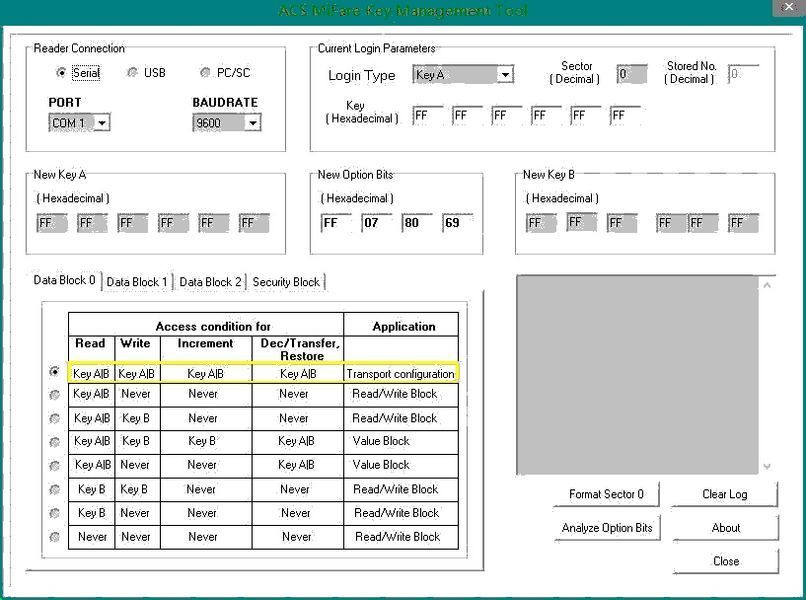Screen dimensions: 806x600
Task: Select the USB connection radio button
Action: [x=133, y=72]
